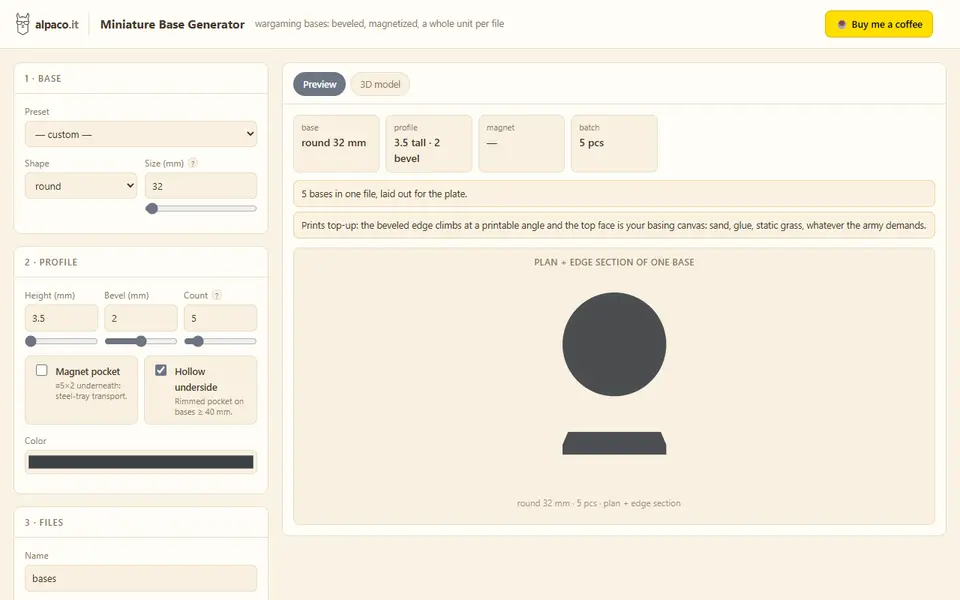Image resolution: width=960 pixels, height=600 pixels.
Task: Click the Buy me a coffee button
Action: (x=879, y=24)
